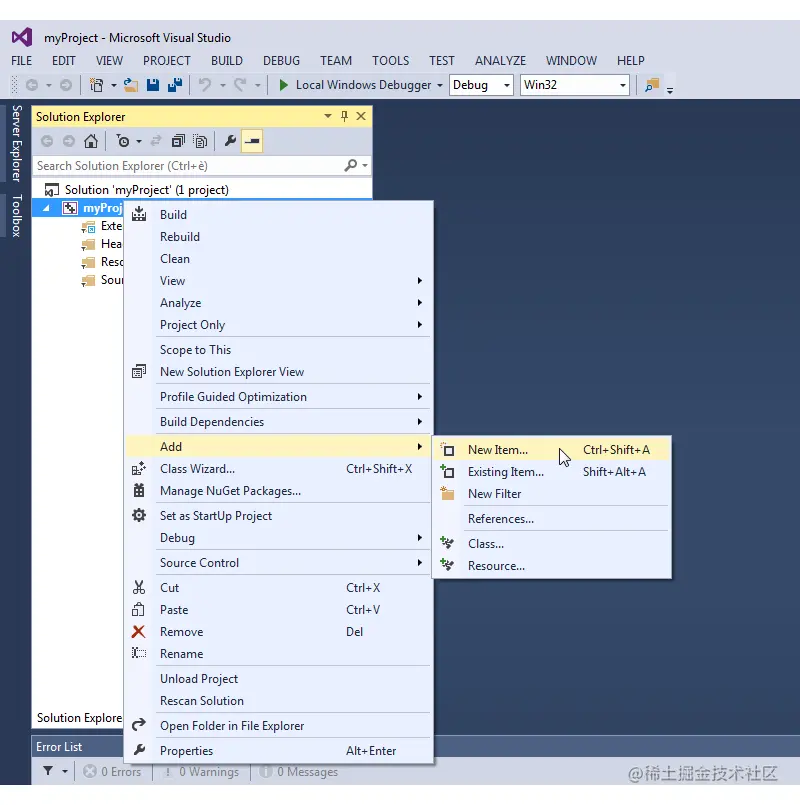The width and height of the screenshot is (800, 805).
Task: Click the Class Wizard icon
Action: (139, 469)
